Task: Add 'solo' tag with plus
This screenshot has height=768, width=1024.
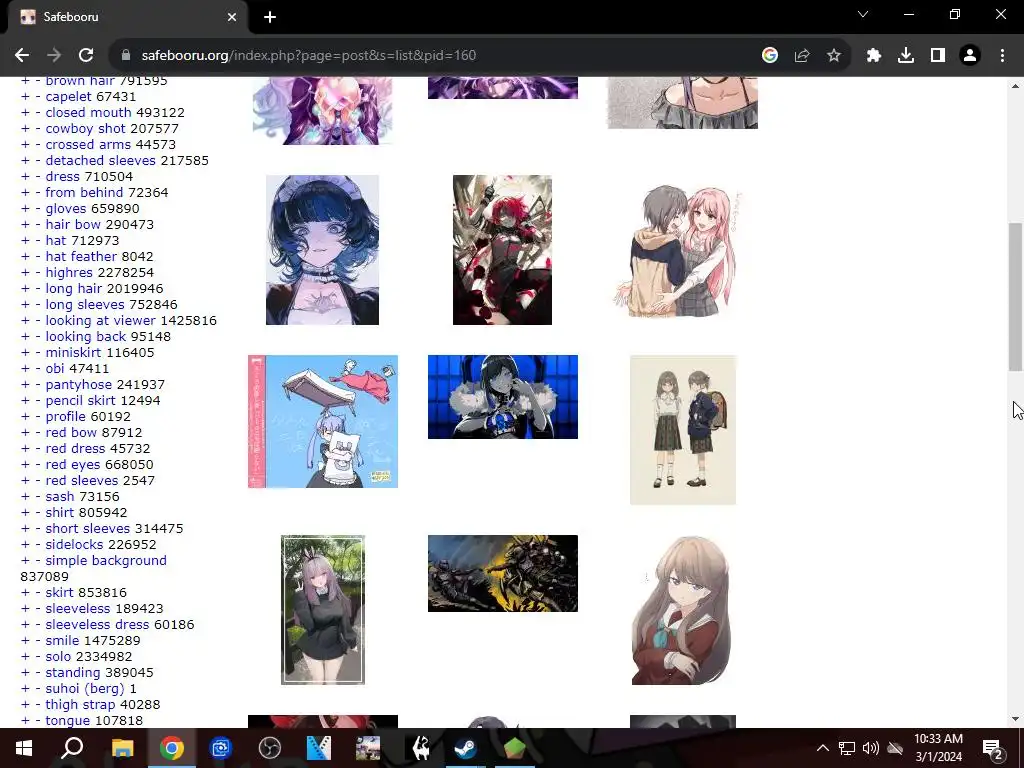Action: click(x=25, y=657)
